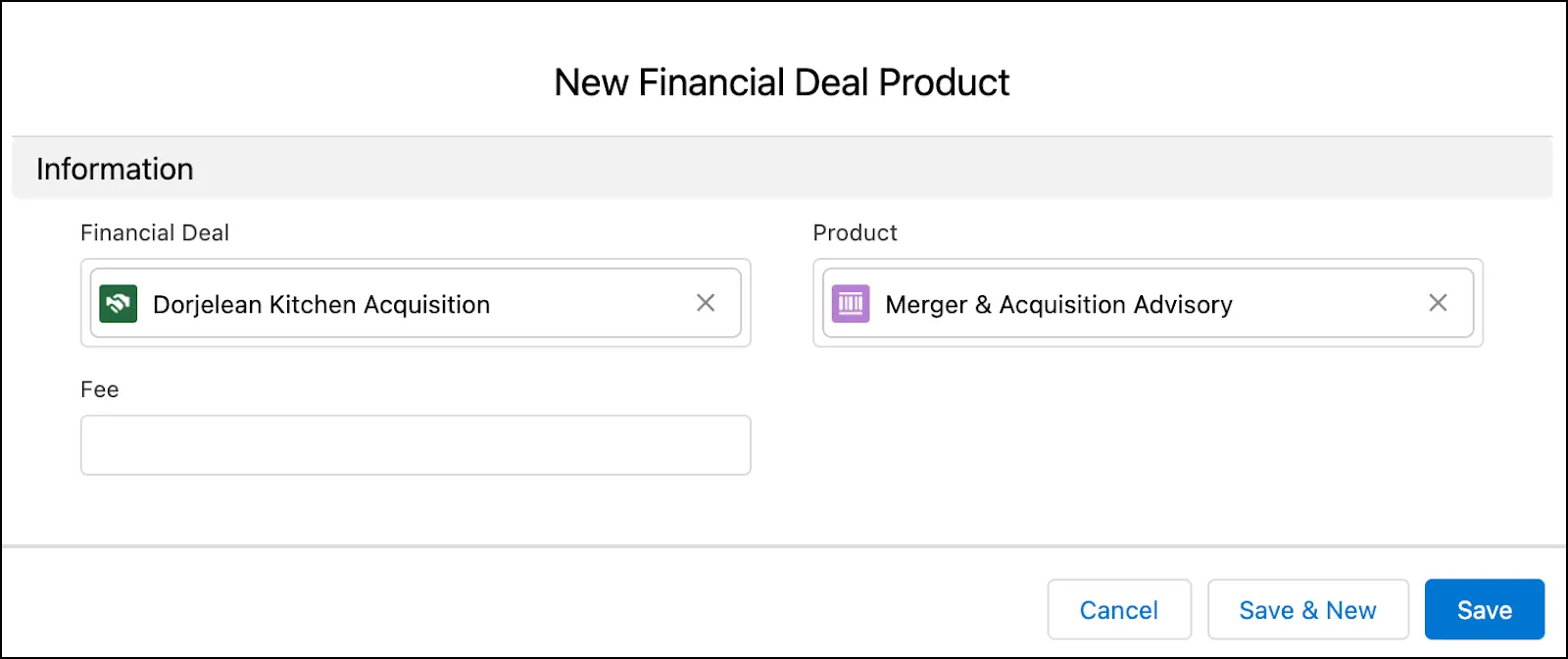Open the Product lookup combobox
This screenshot has width=1568, height=659.
(1148, 303)
